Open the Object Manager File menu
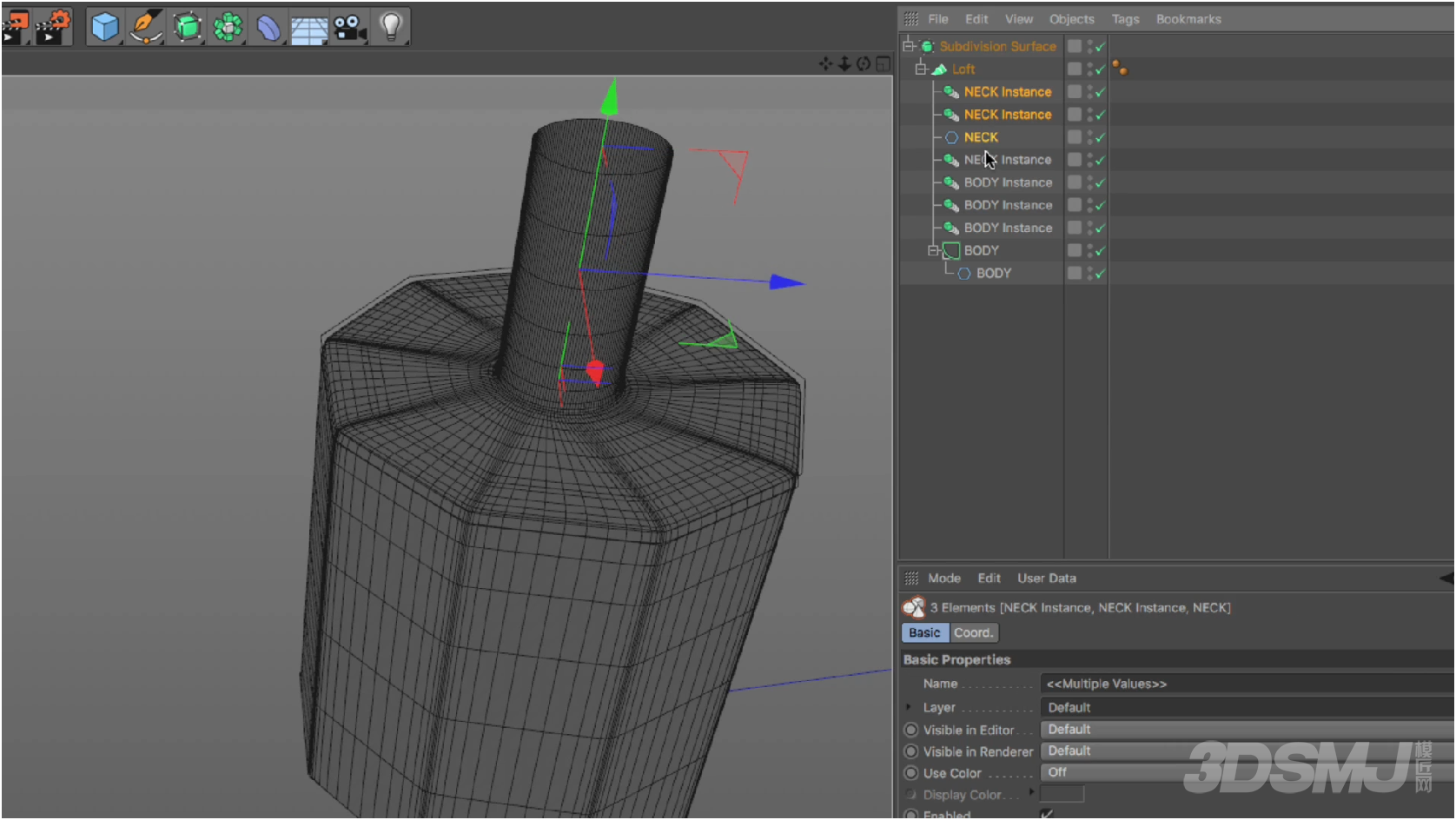 [938, 19]
